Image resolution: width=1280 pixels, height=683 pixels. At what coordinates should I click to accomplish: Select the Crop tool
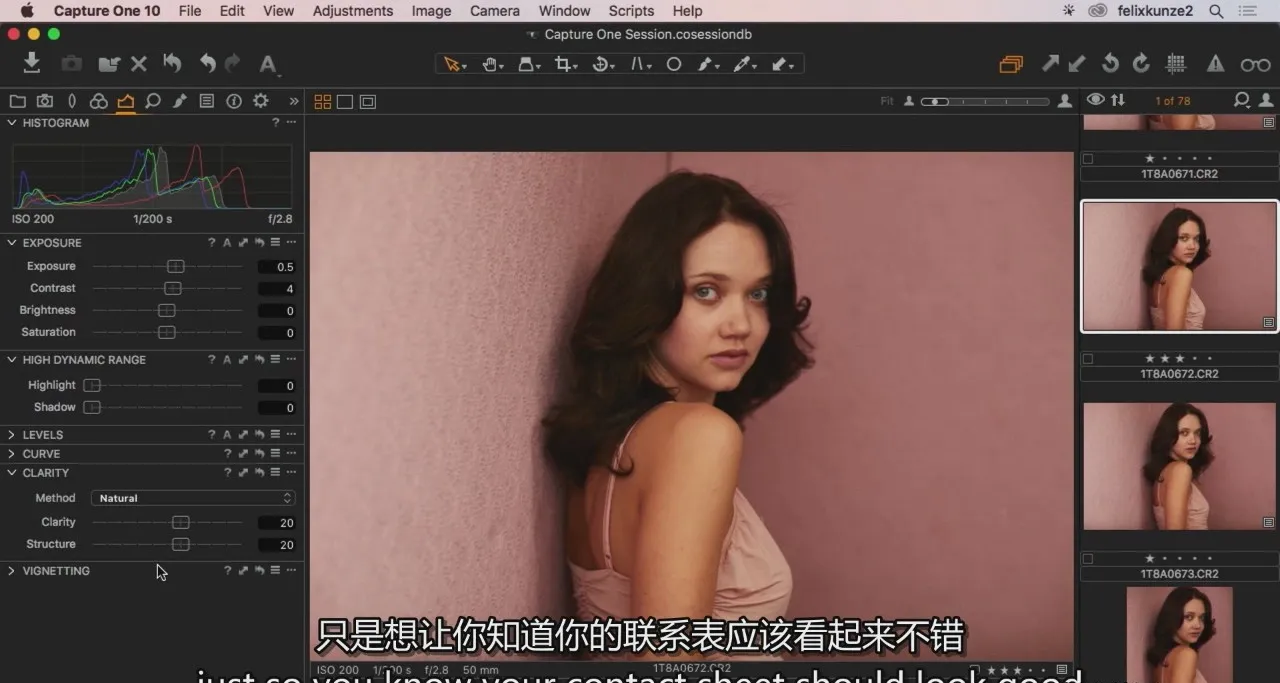(x=565, y=64)
